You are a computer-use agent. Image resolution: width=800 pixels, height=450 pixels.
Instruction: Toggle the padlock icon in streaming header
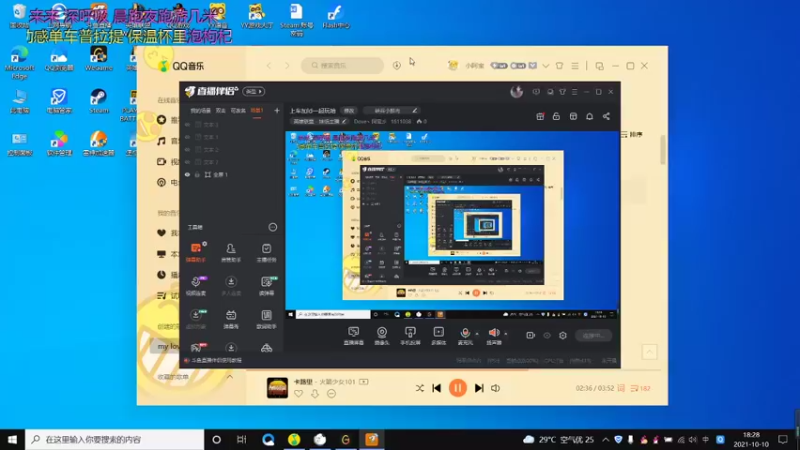point(556,116)
